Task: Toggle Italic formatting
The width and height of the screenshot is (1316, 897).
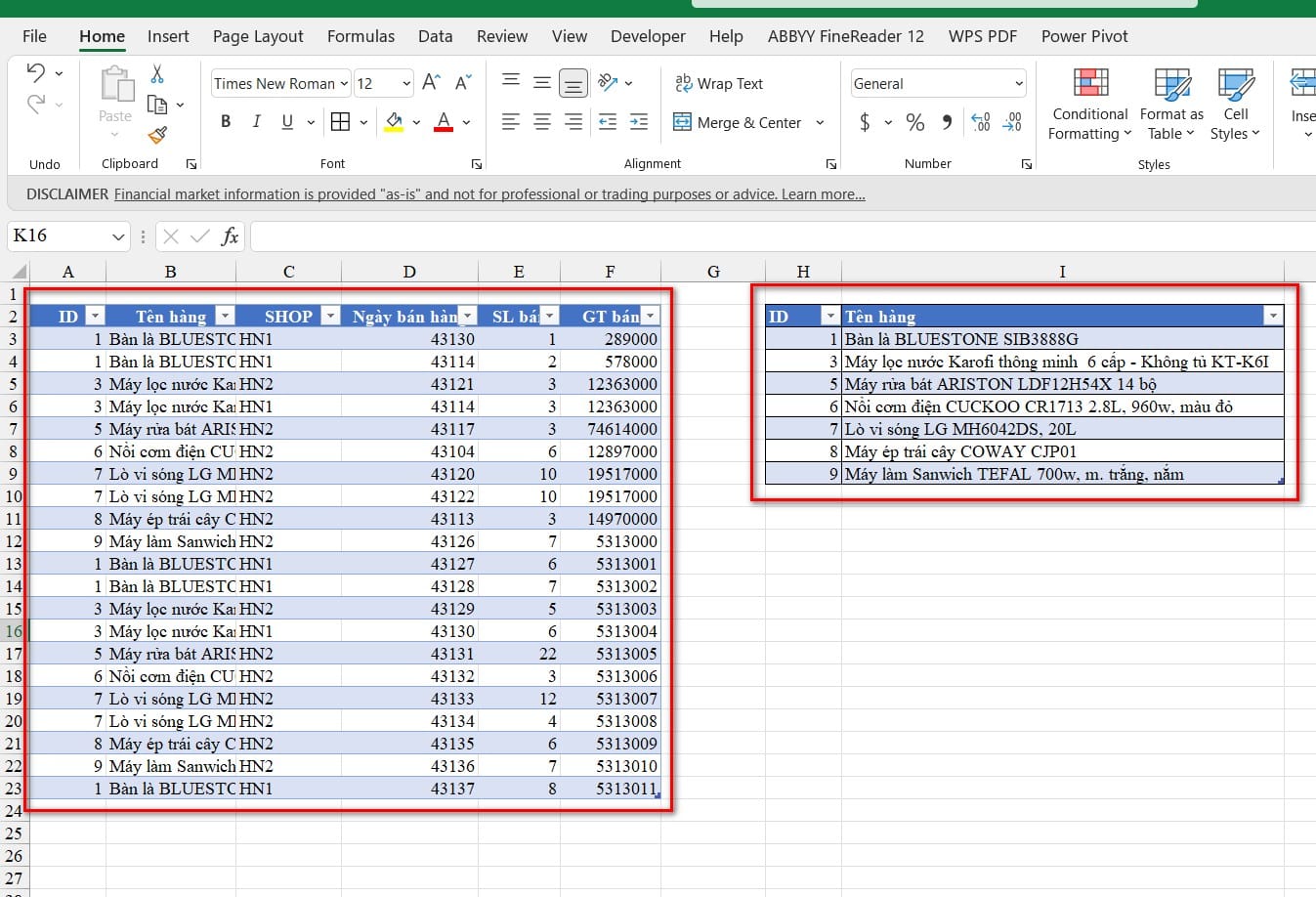Action: point(256,122)
